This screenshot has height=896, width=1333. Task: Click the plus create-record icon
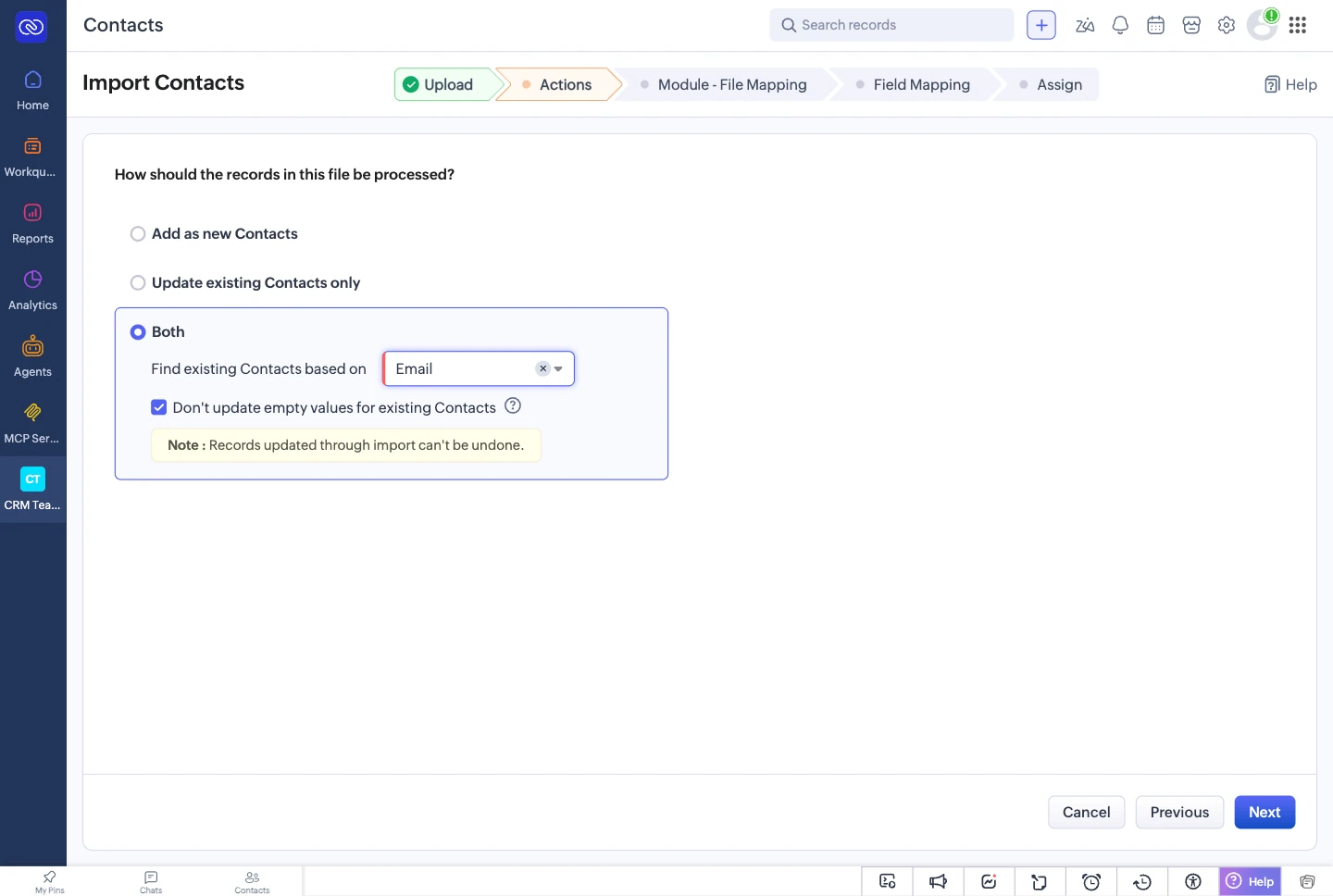pyautogui.click(x=1041, y=25)
